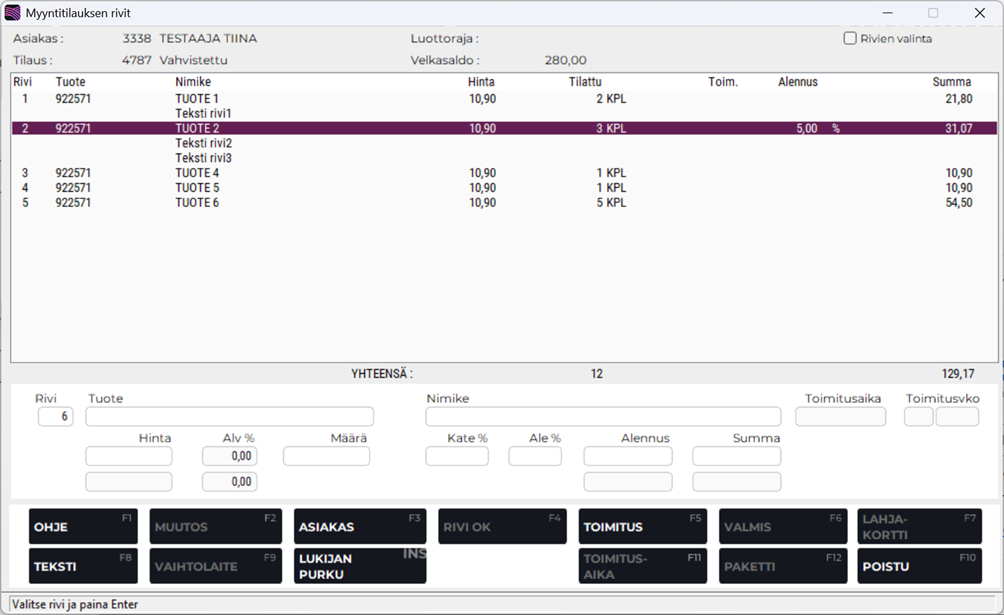Click the LUKIJAN PURKU button
This screenshot has width=1004, height=615.
pos(359,566)
